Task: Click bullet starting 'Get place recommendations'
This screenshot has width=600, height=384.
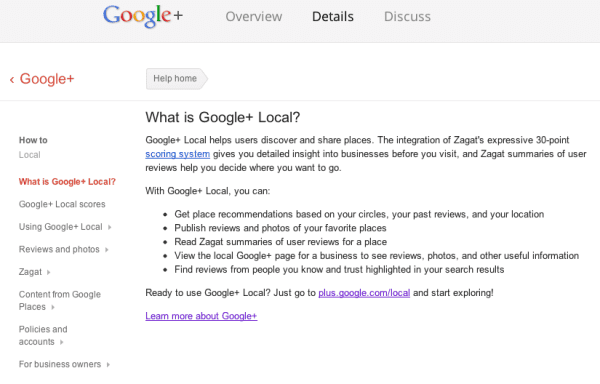Action: click(x=359, y=214)
